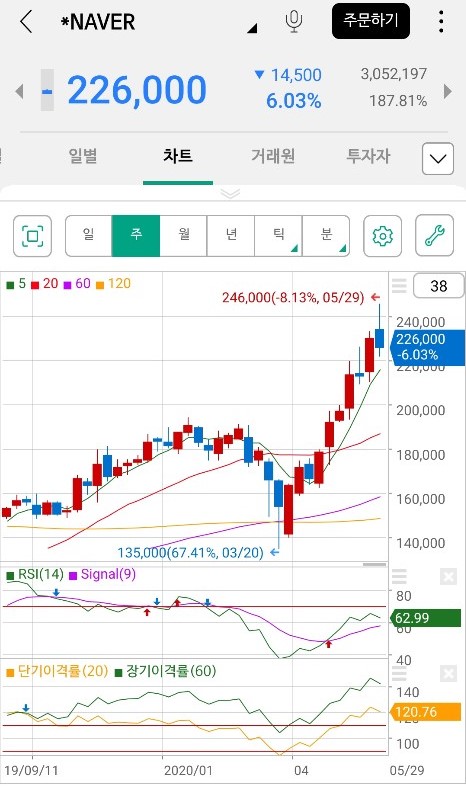Image resolution: width=466 pixels, height=787 pixels.
Task: Open the 거래원 tab
Action: pos(273,156)
